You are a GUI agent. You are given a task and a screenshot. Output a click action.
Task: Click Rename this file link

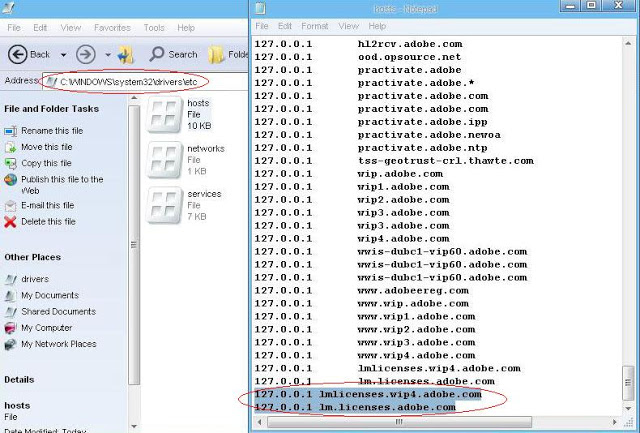click(52, 131)
